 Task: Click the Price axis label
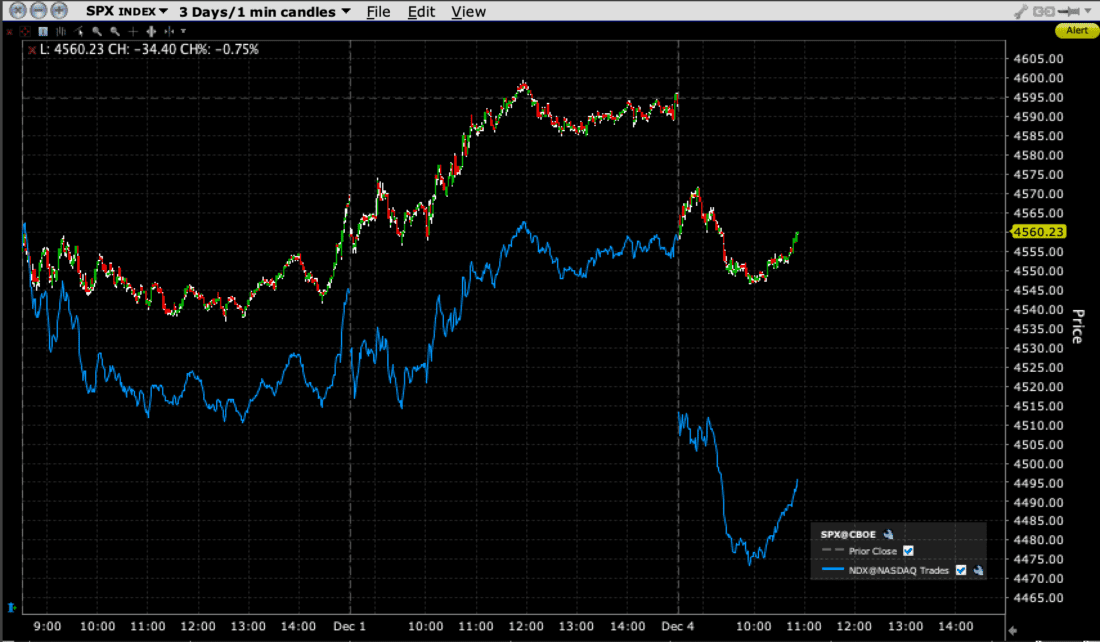pos(1078,326)
